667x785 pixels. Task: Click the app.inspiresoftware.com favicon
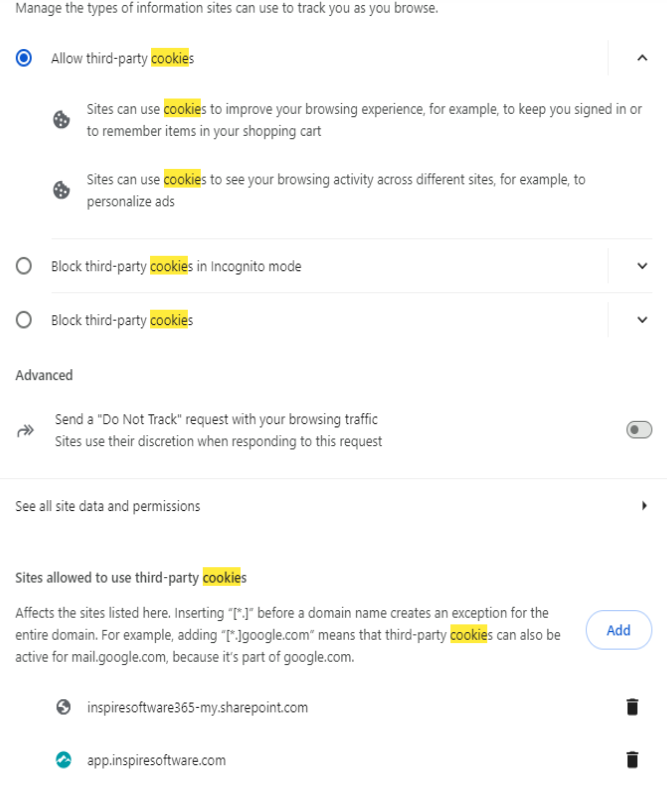point(63,760)
